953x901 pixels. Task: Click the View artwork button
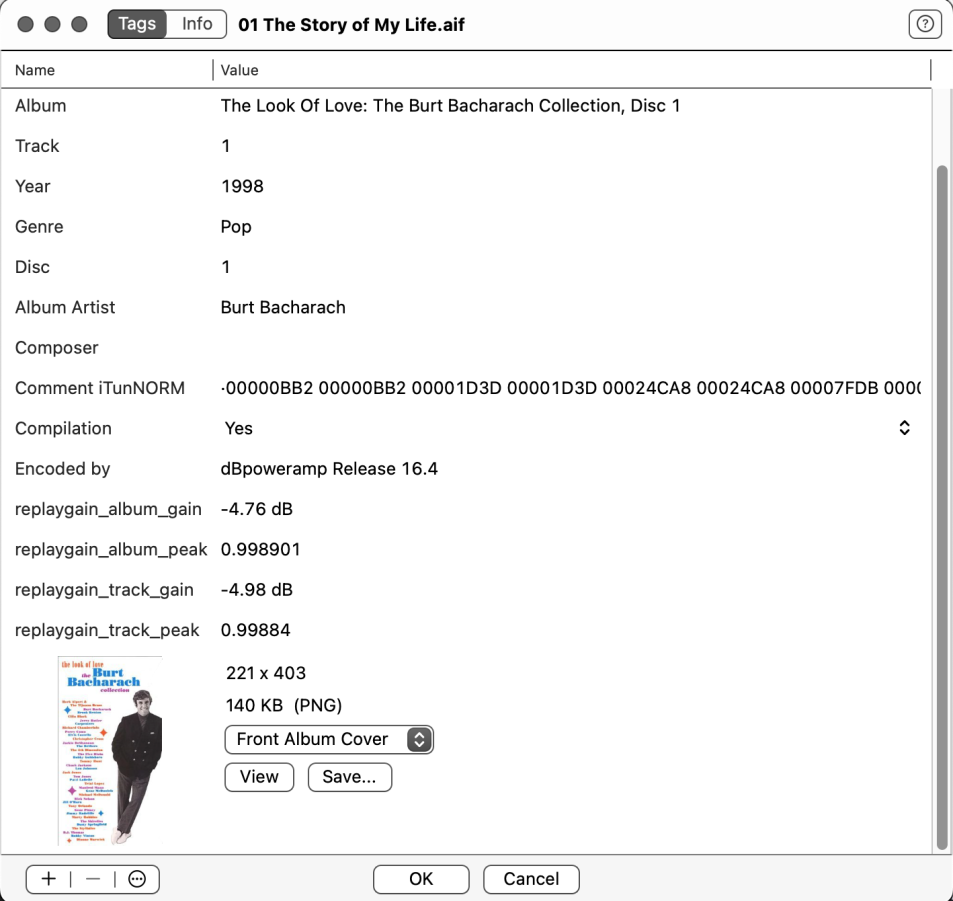[259, 777]
